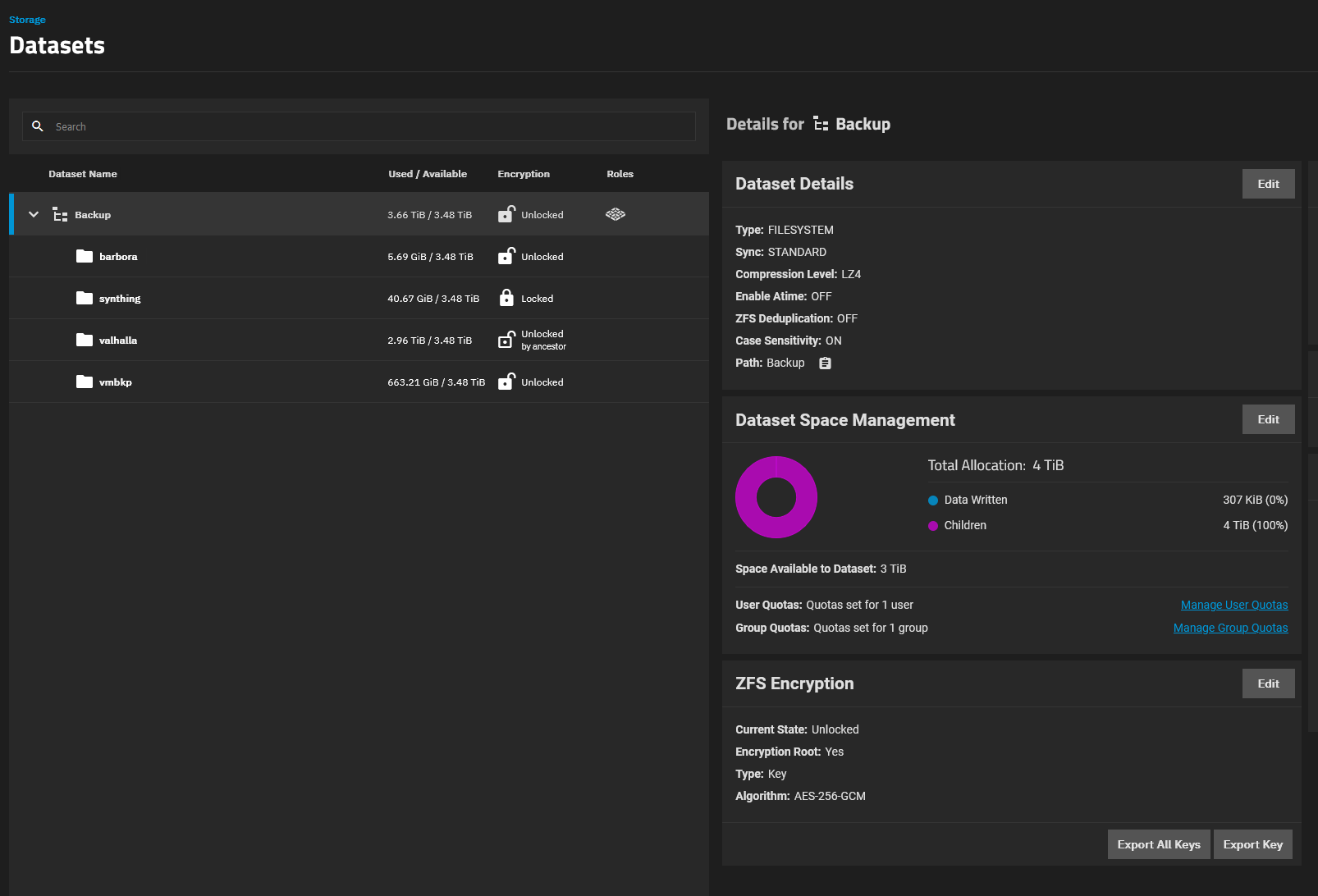Click Export All Keys button
The image size is (1318, 896).
pyautogui.click(x=1159, y=844)
